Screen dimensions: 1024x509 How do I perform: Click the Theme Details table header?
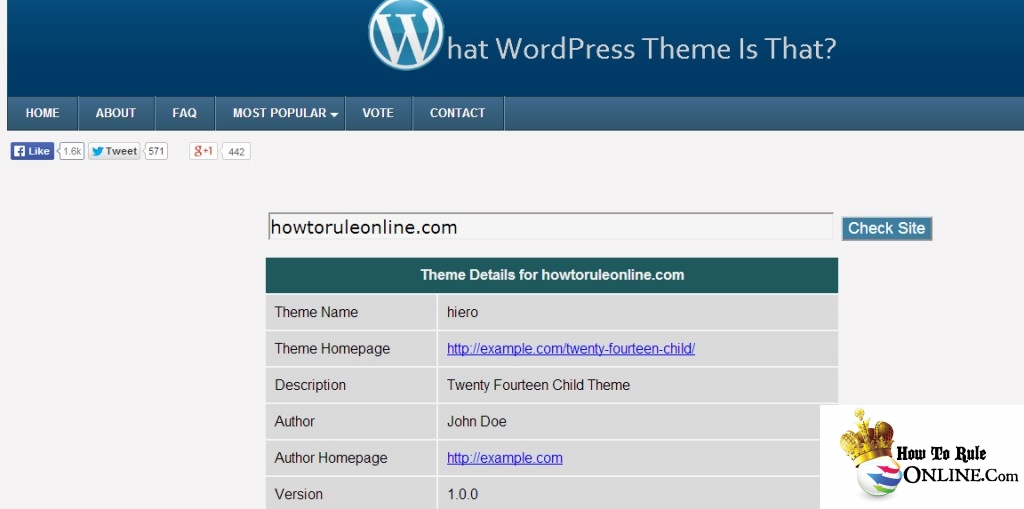pyautogui.click(x=552, y=275)
